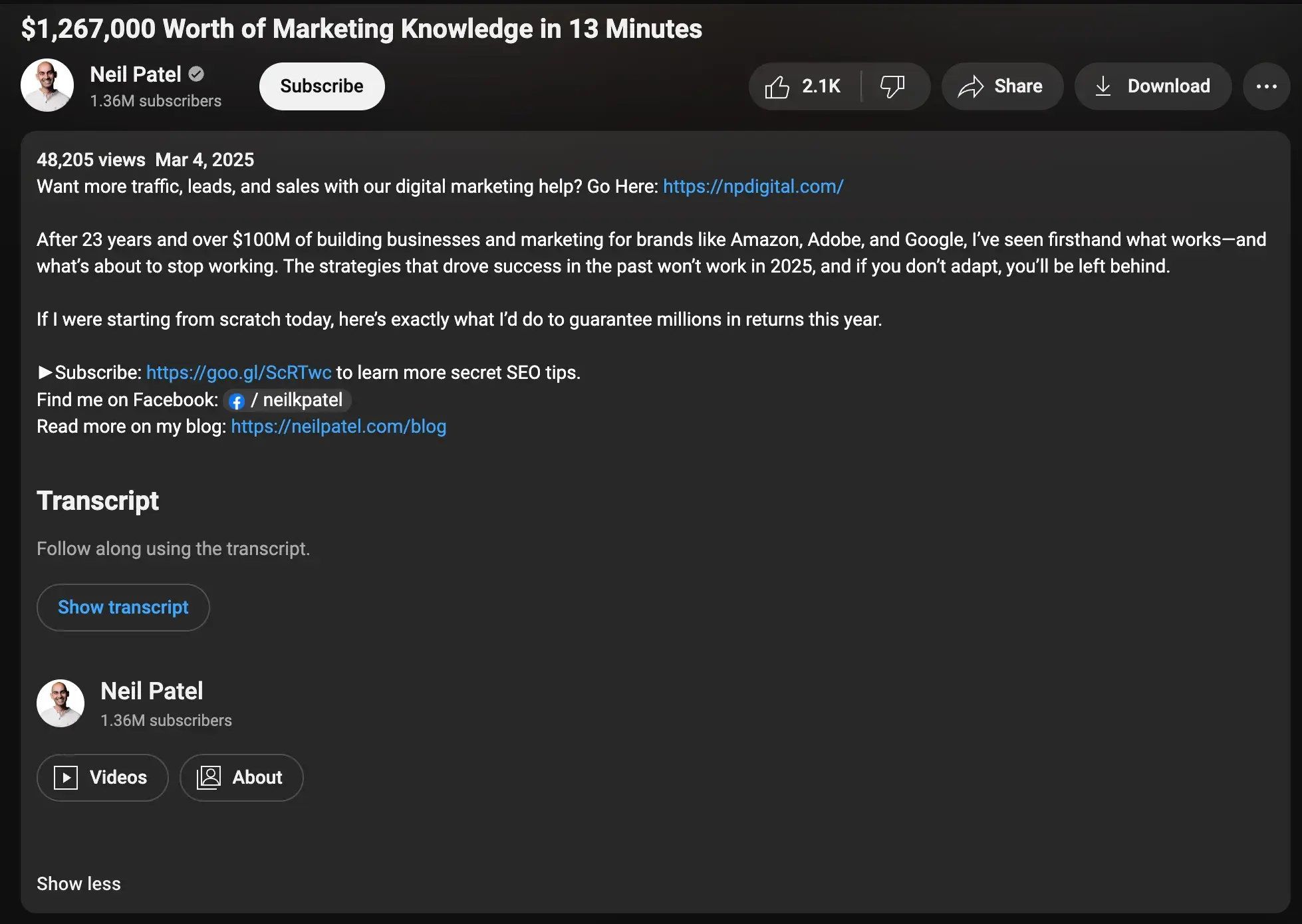Click the thumbs-down dislike icon

[x=892, y=86]
